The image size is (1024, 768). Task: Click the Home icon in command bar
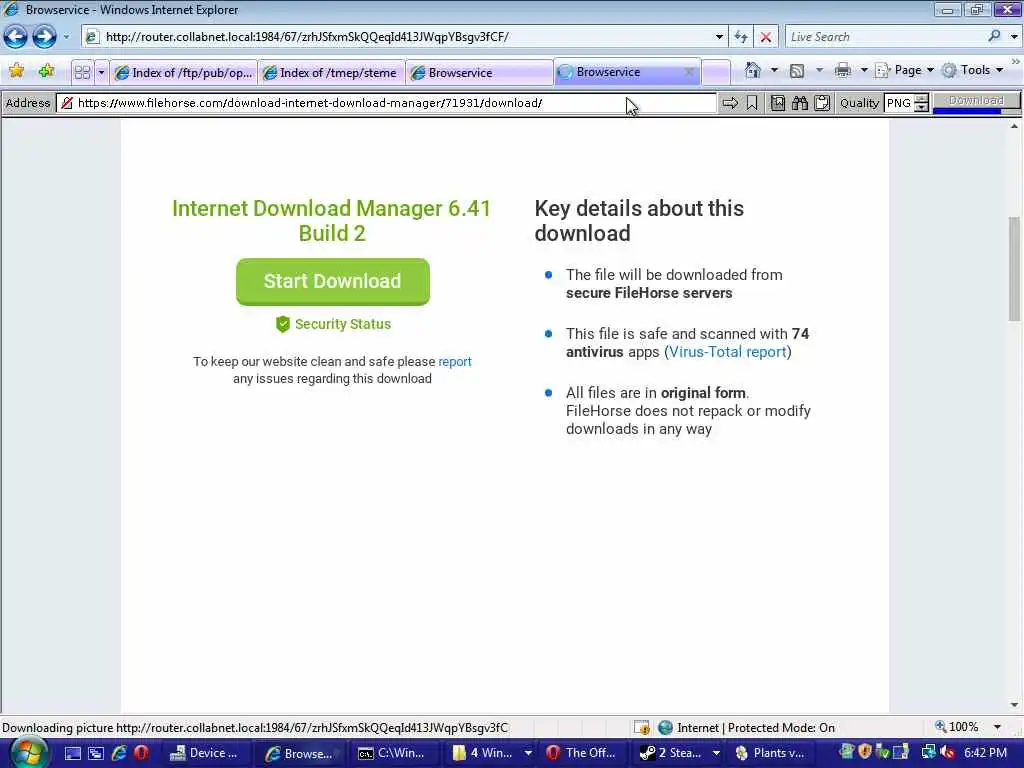tap(753, 70)
